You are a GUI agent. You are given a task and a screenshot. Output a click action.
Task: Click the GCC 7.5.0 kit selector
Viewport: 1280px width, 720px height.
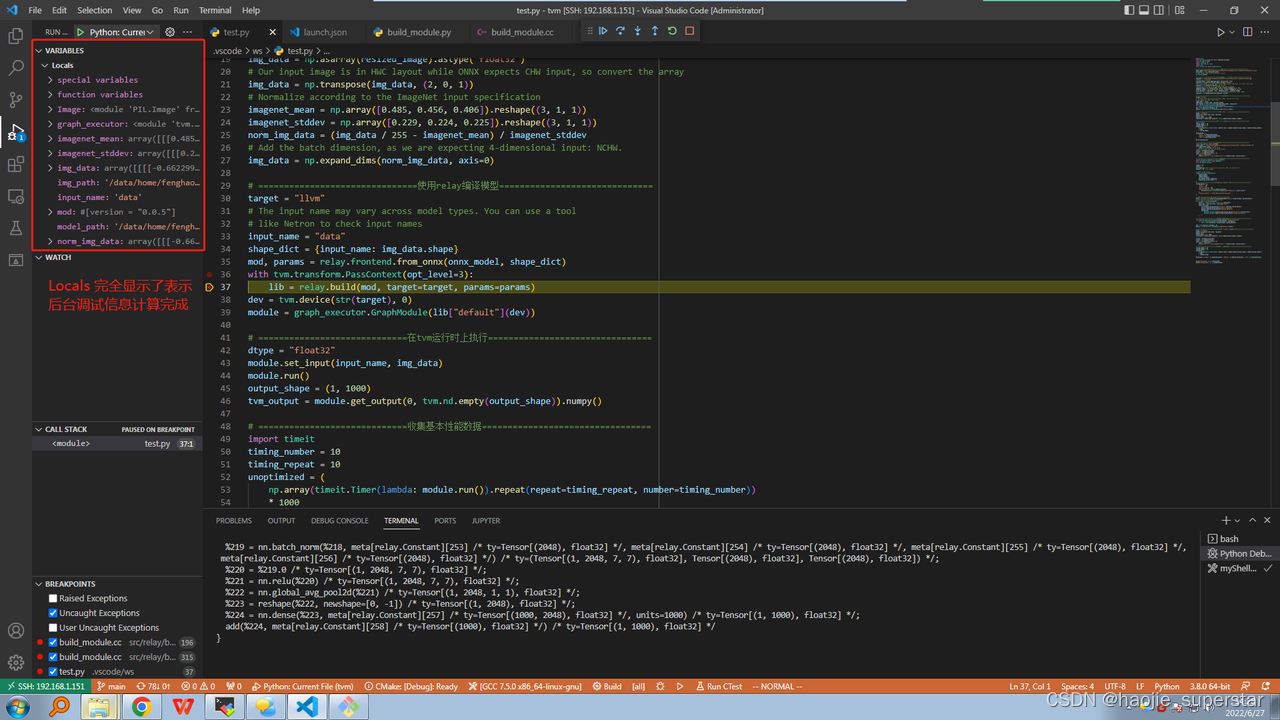[x=524, y=687]
